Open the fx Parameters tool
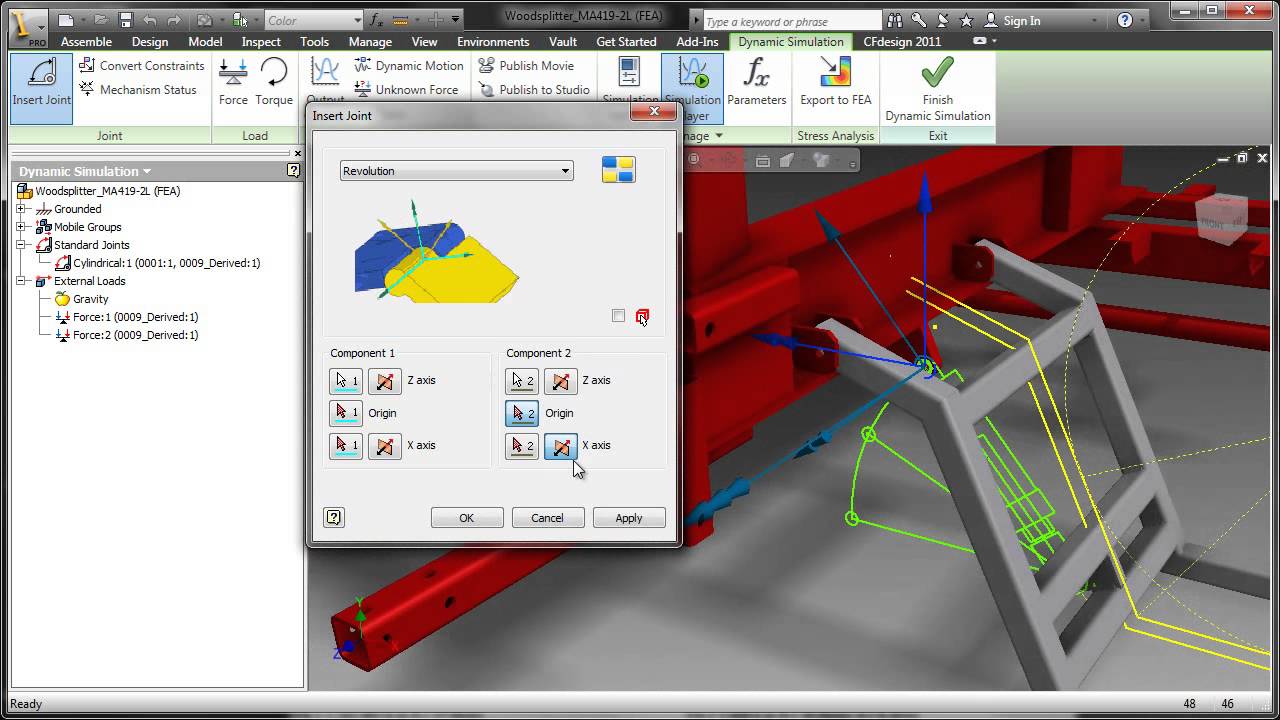This screenshot has height=720, width=1280. (x=757, y=82)
